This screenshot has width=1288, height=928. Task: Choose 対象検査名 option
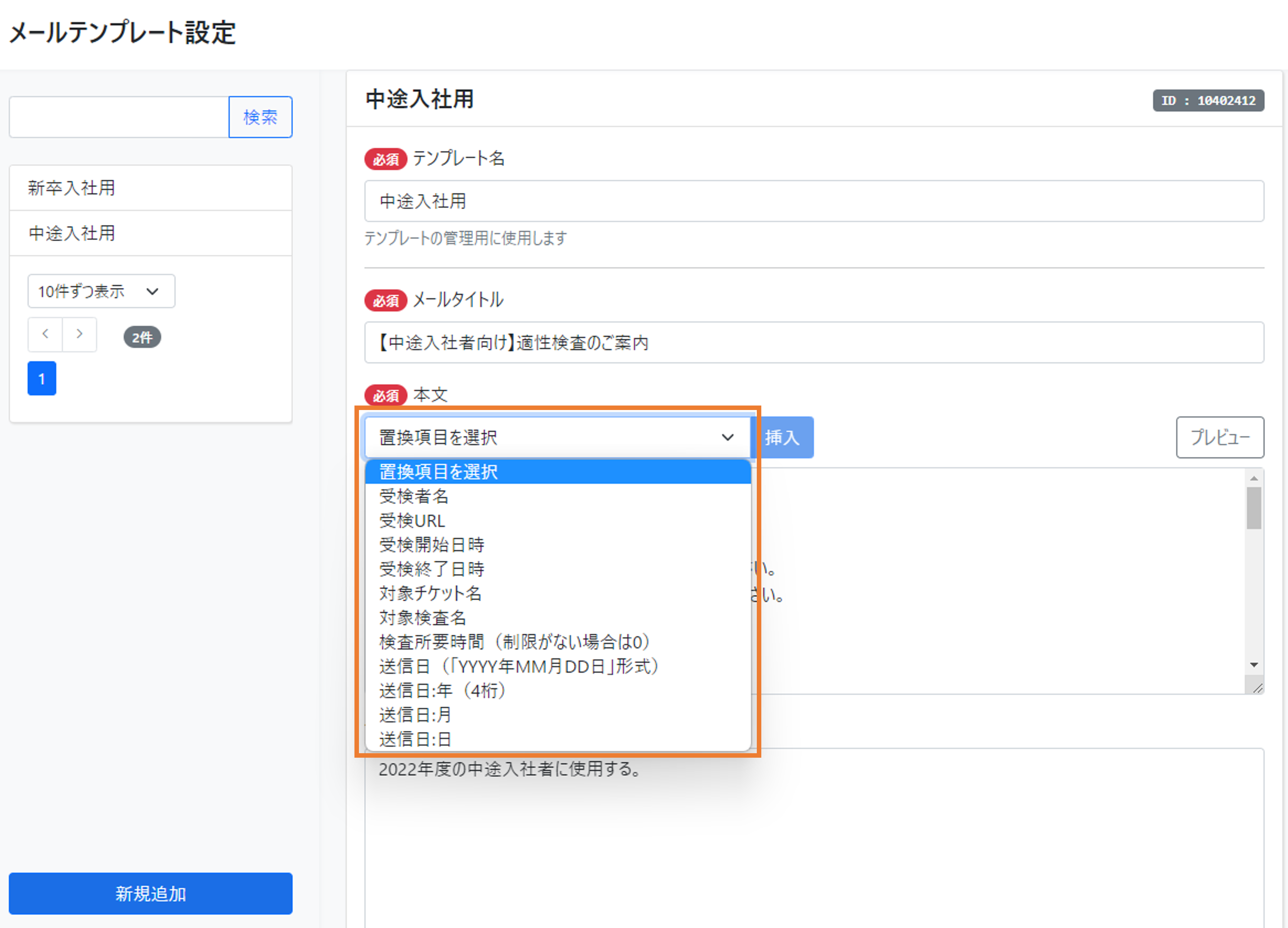click(558, 618)
